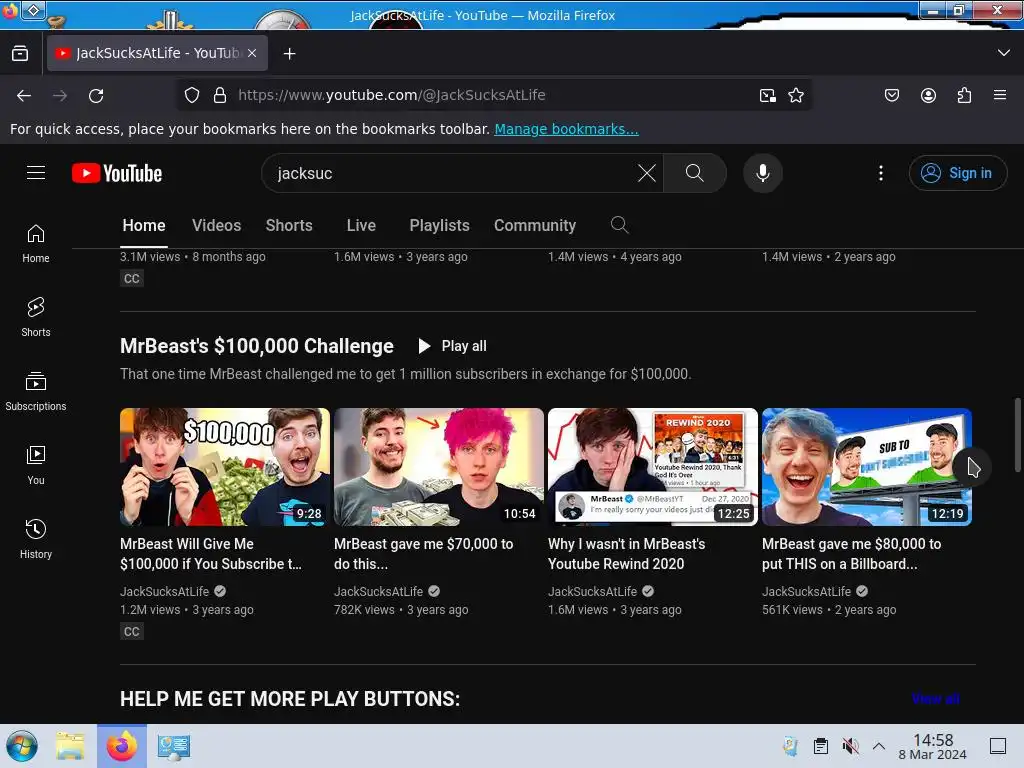The image size is (1024, 768).
Task: Open title 'Why I wasn't in MrBeast's Youtube Rewind 2020'
Action: coord(626,554)
